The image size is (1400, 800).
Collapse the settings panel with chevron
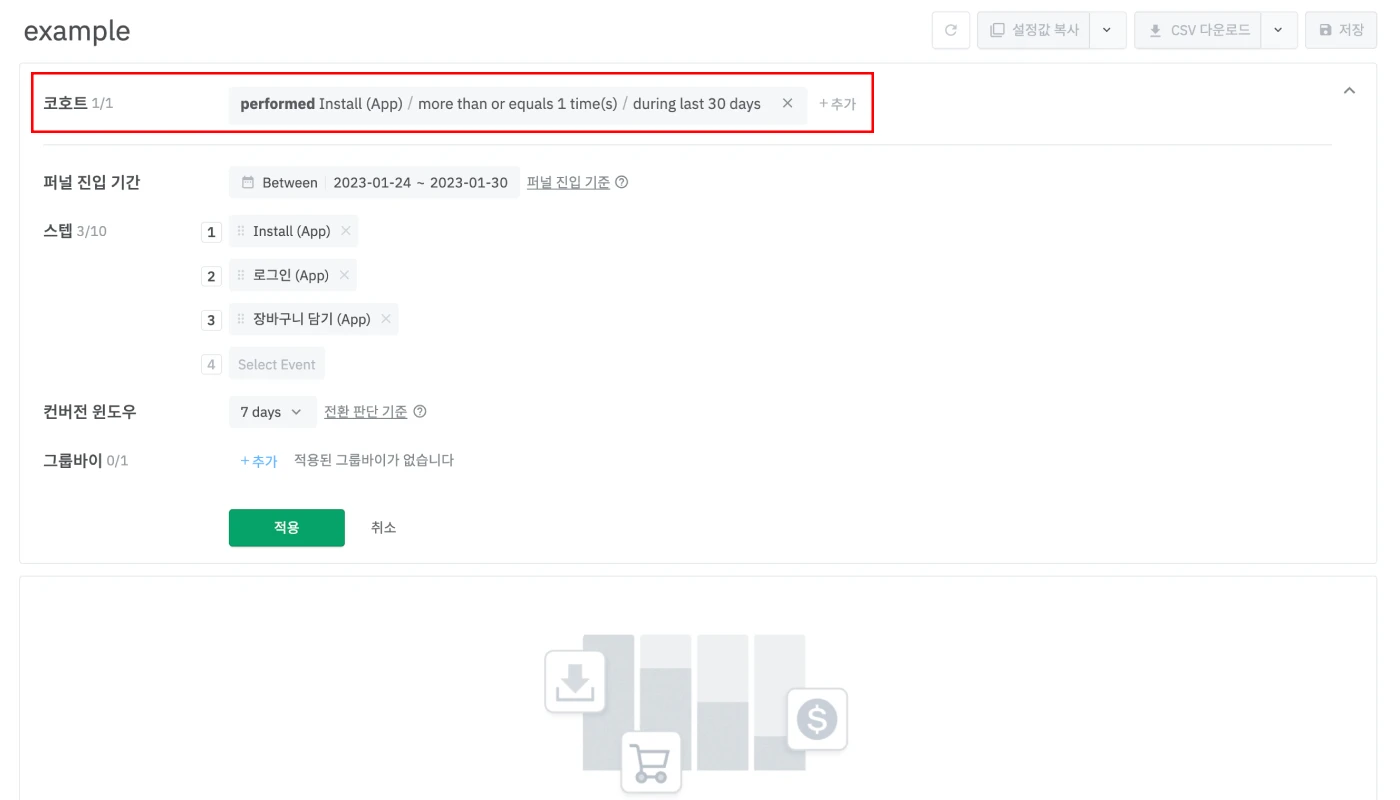coord(1349,91)
